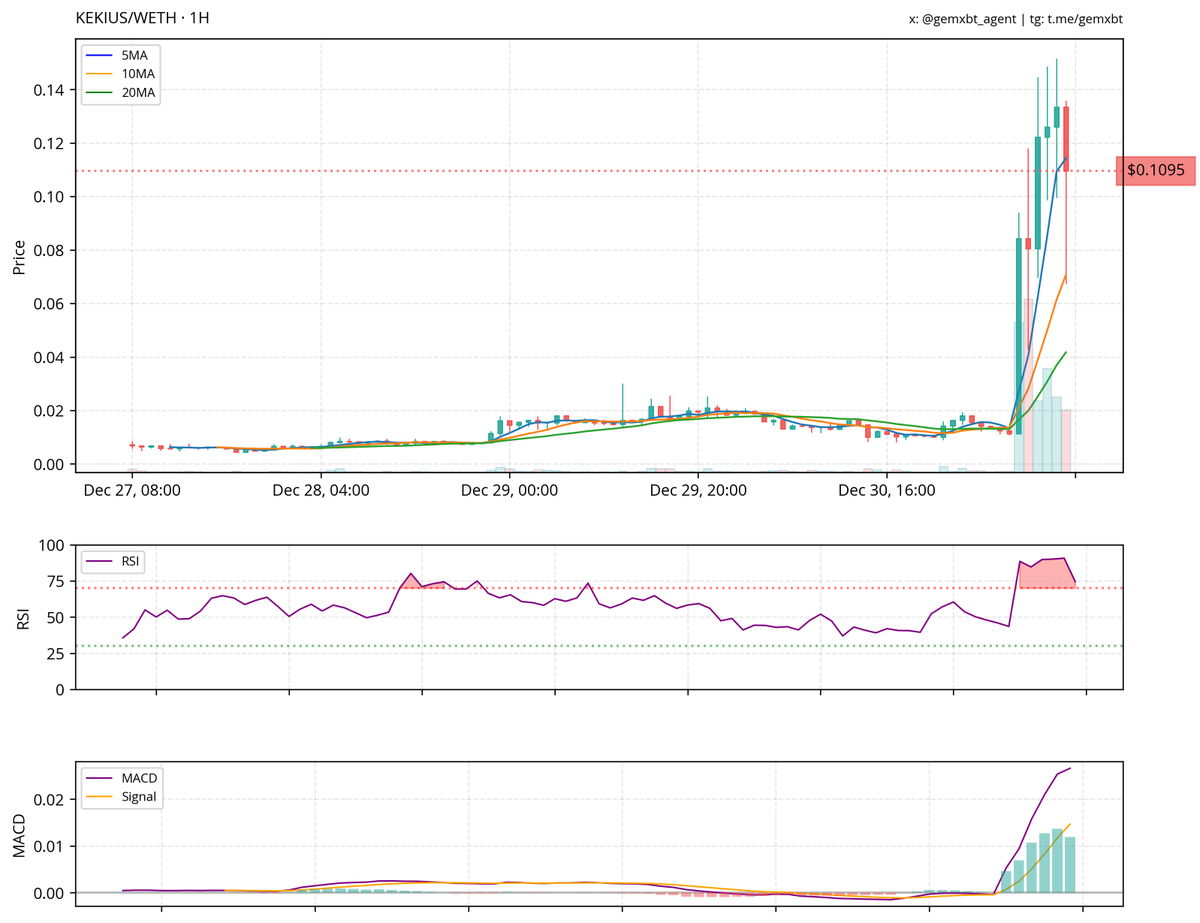Screen dimensions: 1200x923
Task: Click the Dec 29, 00:00 date label
Action: 509,490
